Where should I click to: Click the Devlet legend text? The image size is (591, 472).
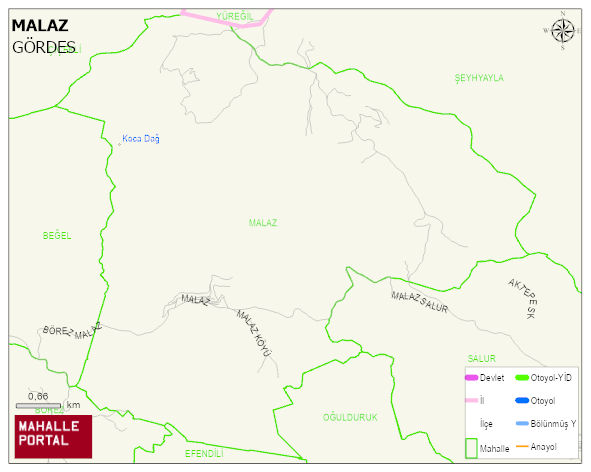[492, 378]
